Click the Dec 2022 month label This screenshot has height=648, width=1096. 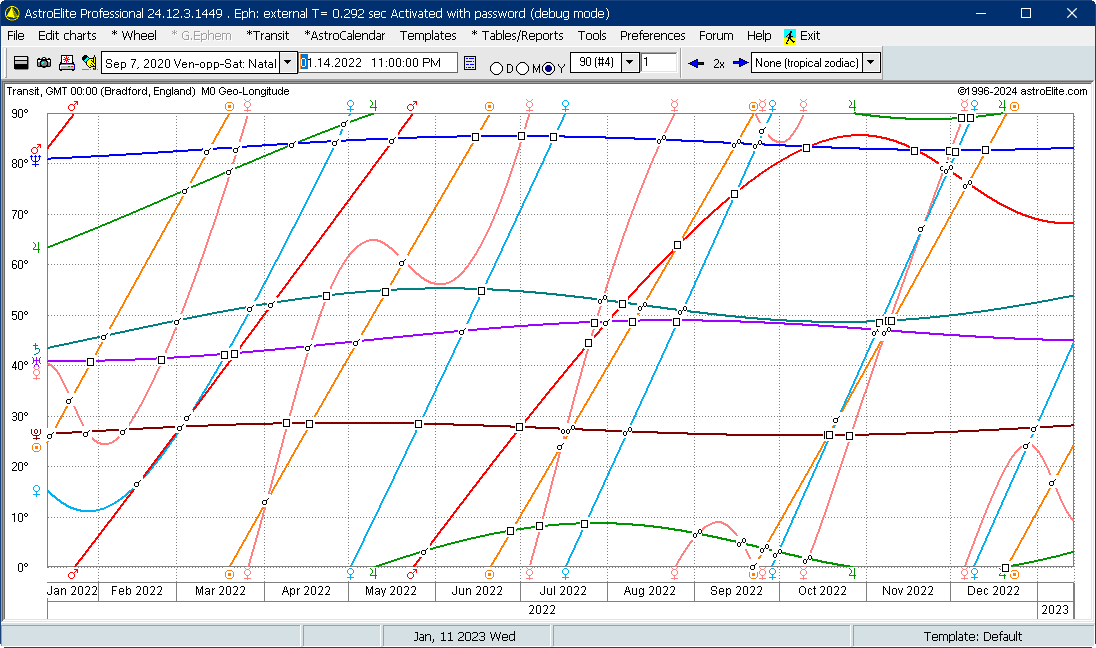pos(993,591)
